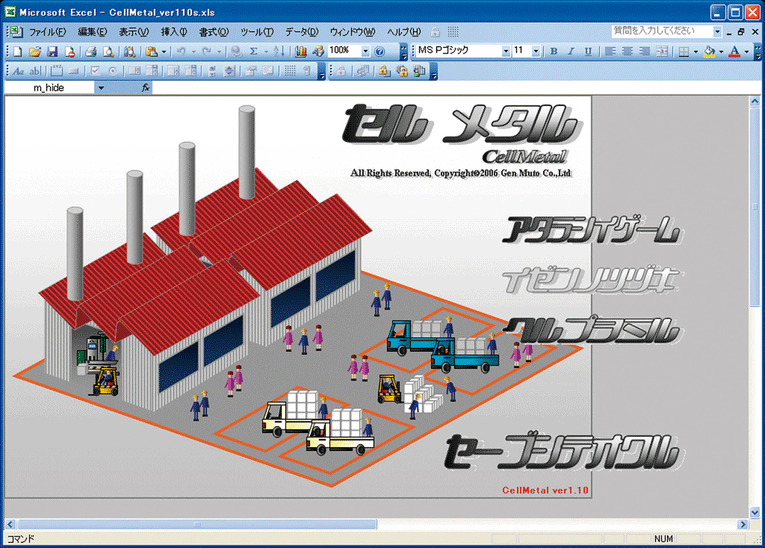Screen dimensions: 765x548
Task: Expand the 100% zoom dropdown
Action: click(365, 51)
